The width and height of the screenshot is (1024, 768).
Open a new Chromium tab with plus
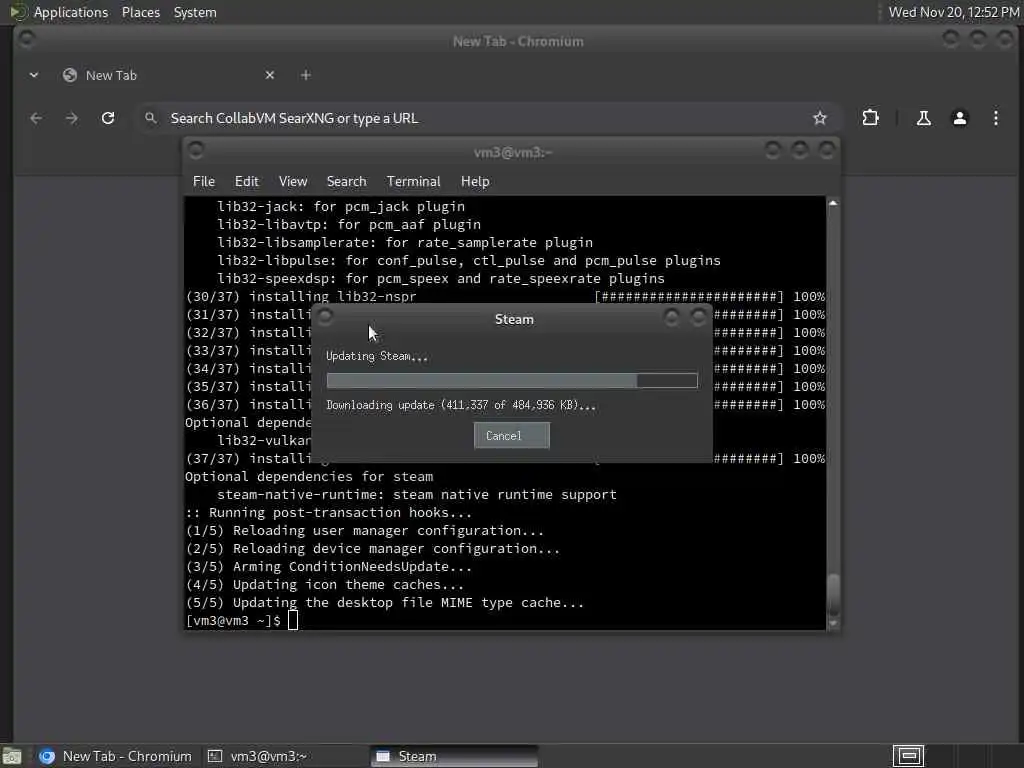click(306, 75)
